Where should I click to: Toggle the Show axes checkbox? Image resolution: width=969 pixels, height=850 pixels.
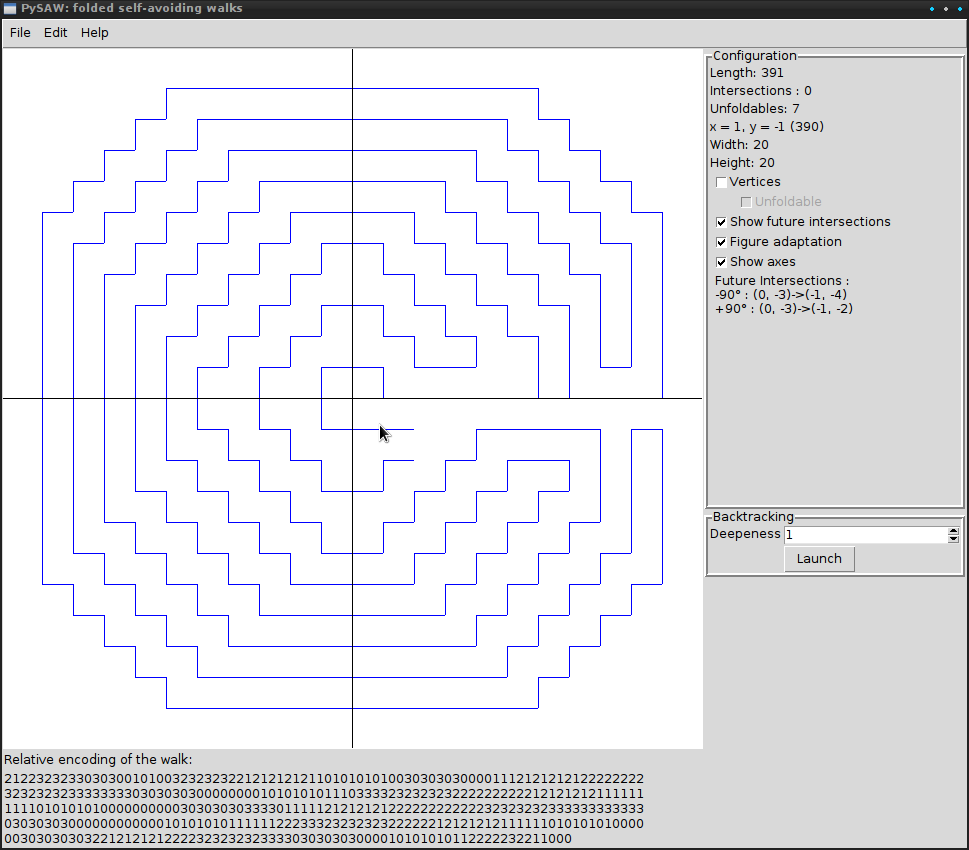click(722, 262)
